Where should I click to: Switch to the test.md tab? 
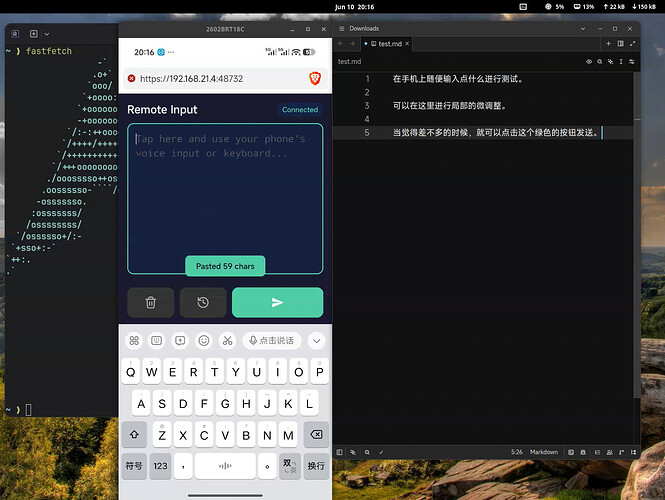point(386,44)
